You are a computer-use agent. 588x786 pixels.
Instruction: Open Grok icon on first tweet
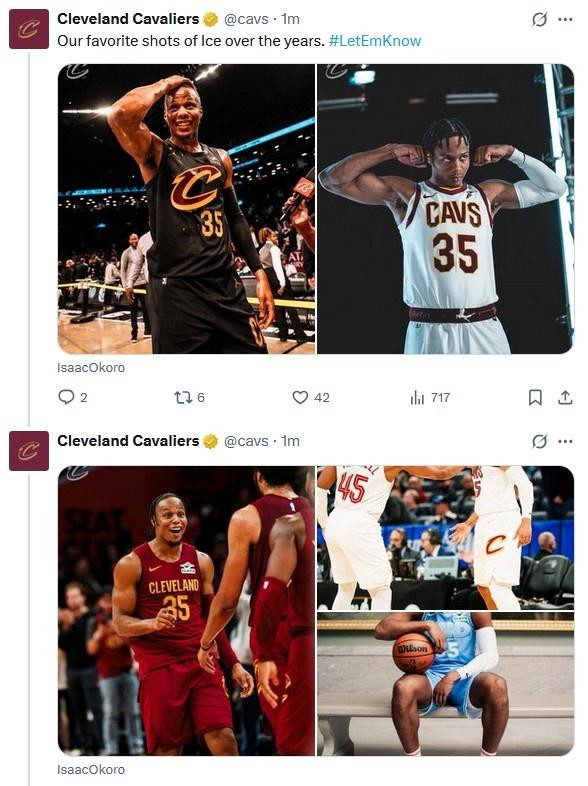pos(539,20)
